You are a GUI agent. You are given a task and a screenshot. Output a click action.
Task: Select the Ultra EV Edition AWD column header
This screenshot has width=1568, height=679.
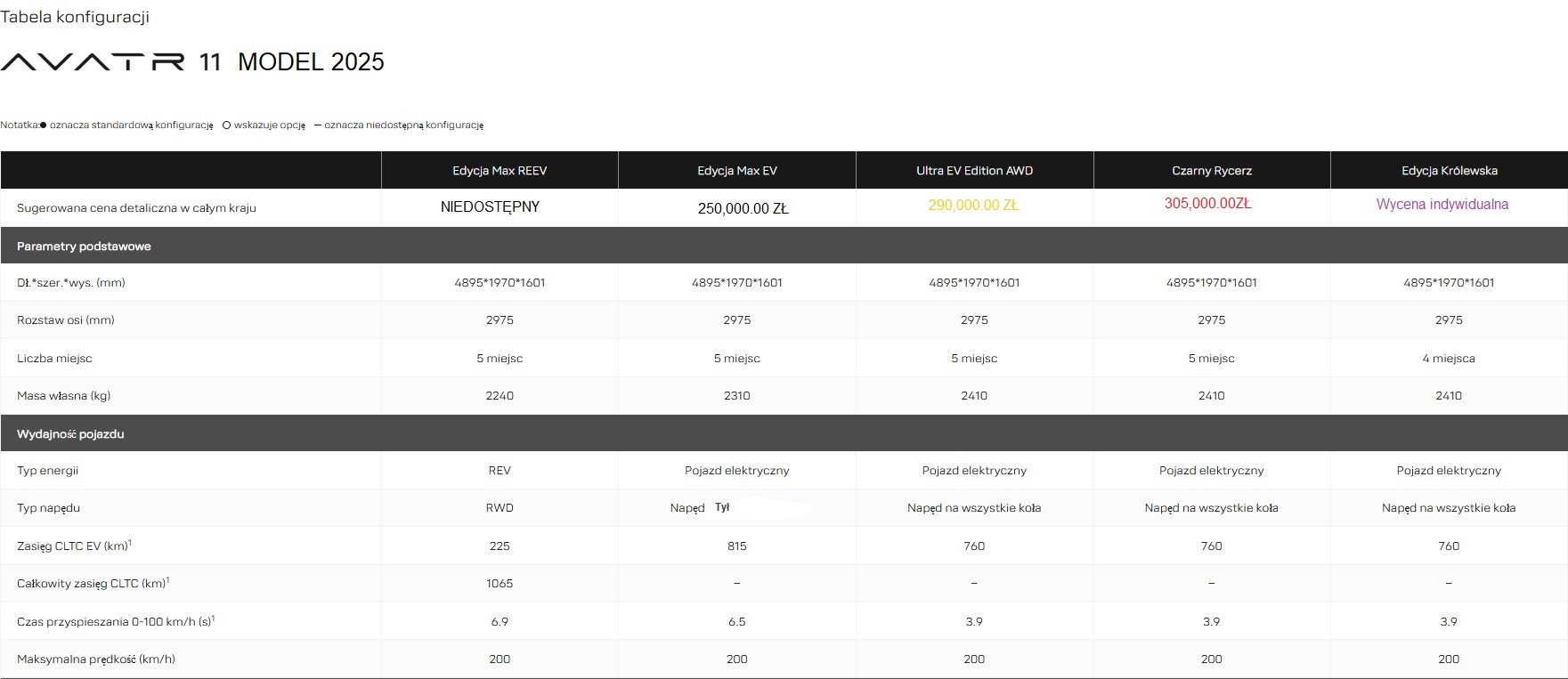point(974,171)
